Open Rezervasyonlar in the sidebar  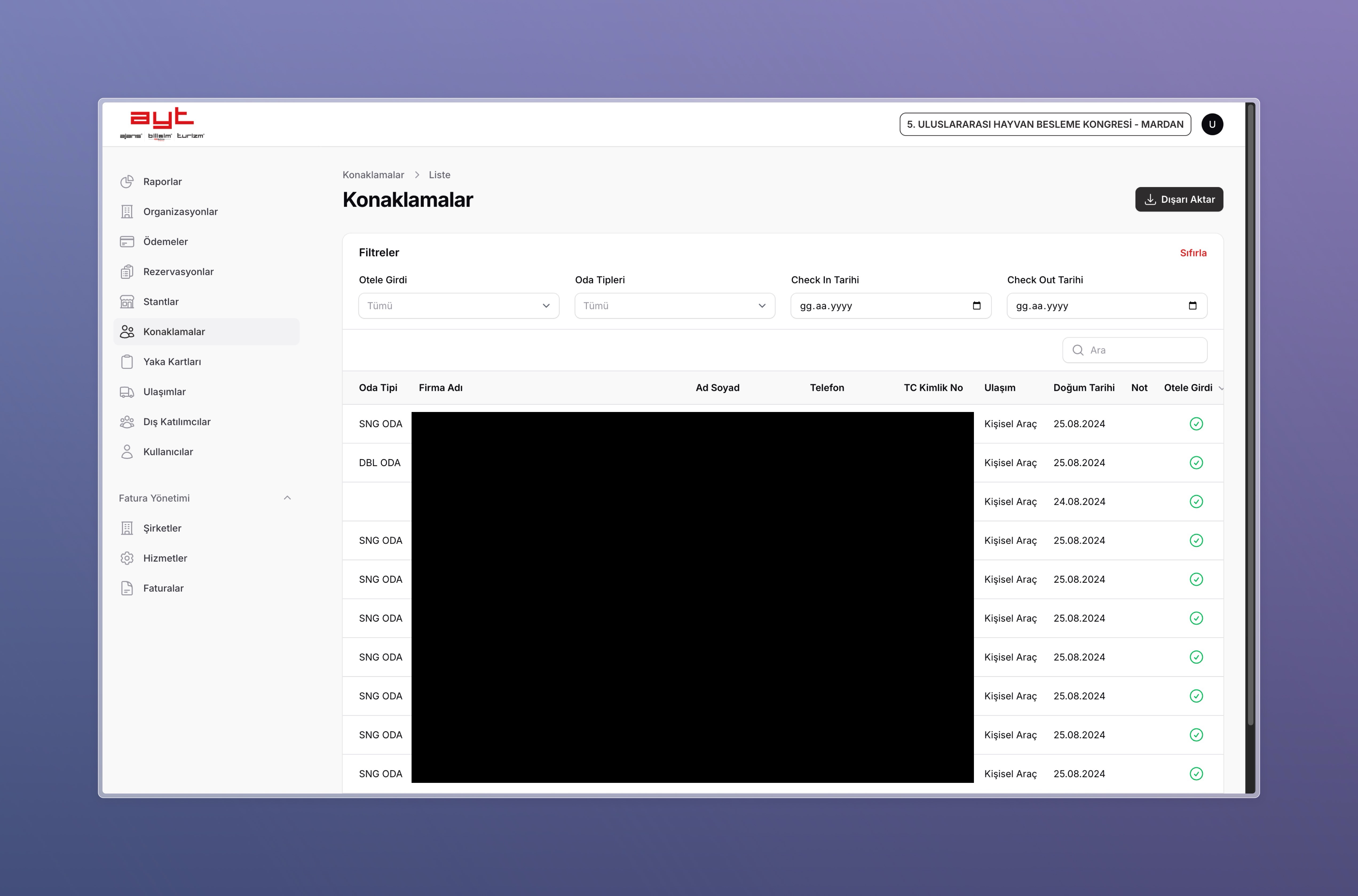pos(178,272)
